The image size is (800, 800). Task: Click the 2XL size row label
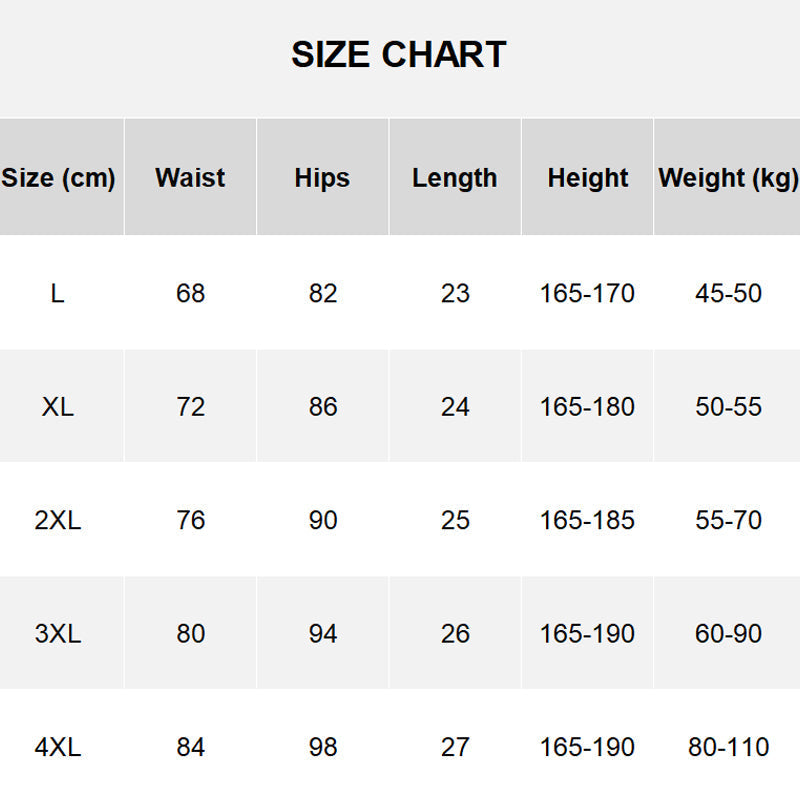(x=58, y=520)
